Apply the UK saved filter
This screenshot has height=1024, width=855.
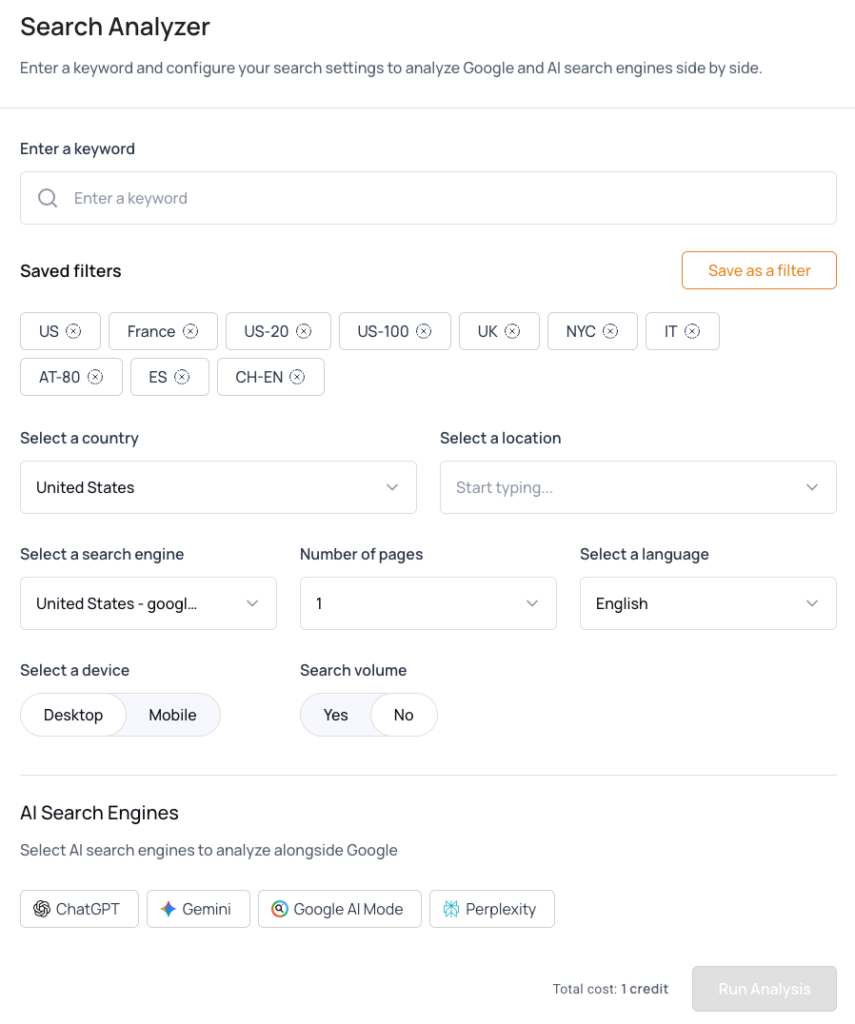(x=487, y=331)
